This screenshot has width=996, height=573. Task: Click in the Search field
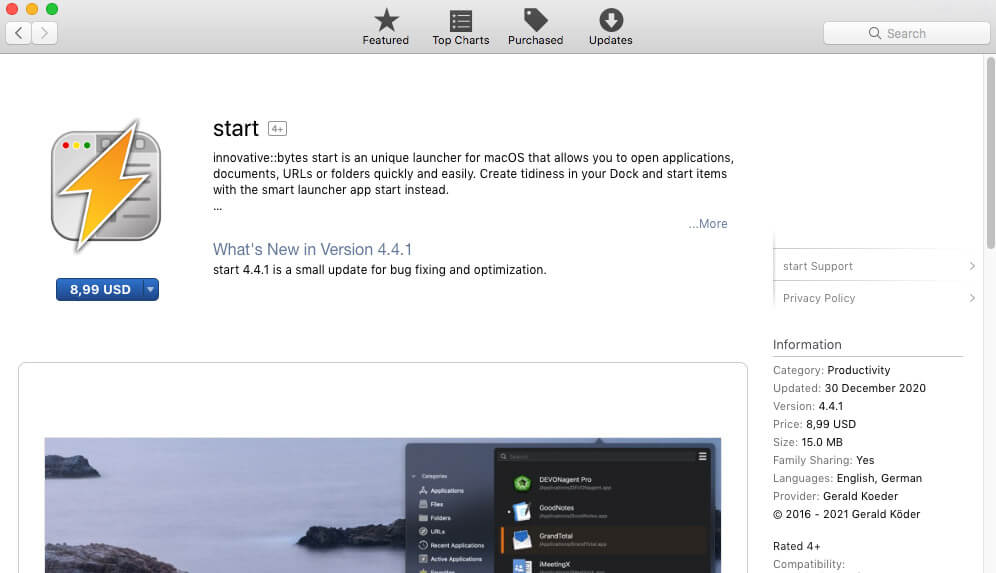point(906,33)
